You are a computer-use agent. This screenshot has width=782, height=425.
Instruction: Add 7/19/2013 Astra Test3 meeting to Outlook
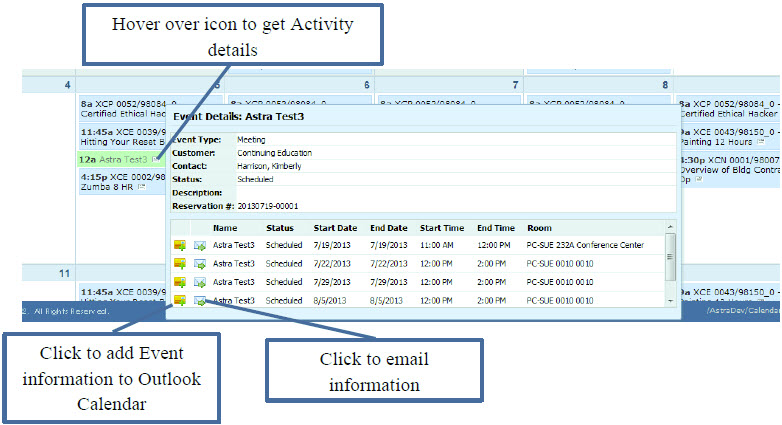(181, 245)
